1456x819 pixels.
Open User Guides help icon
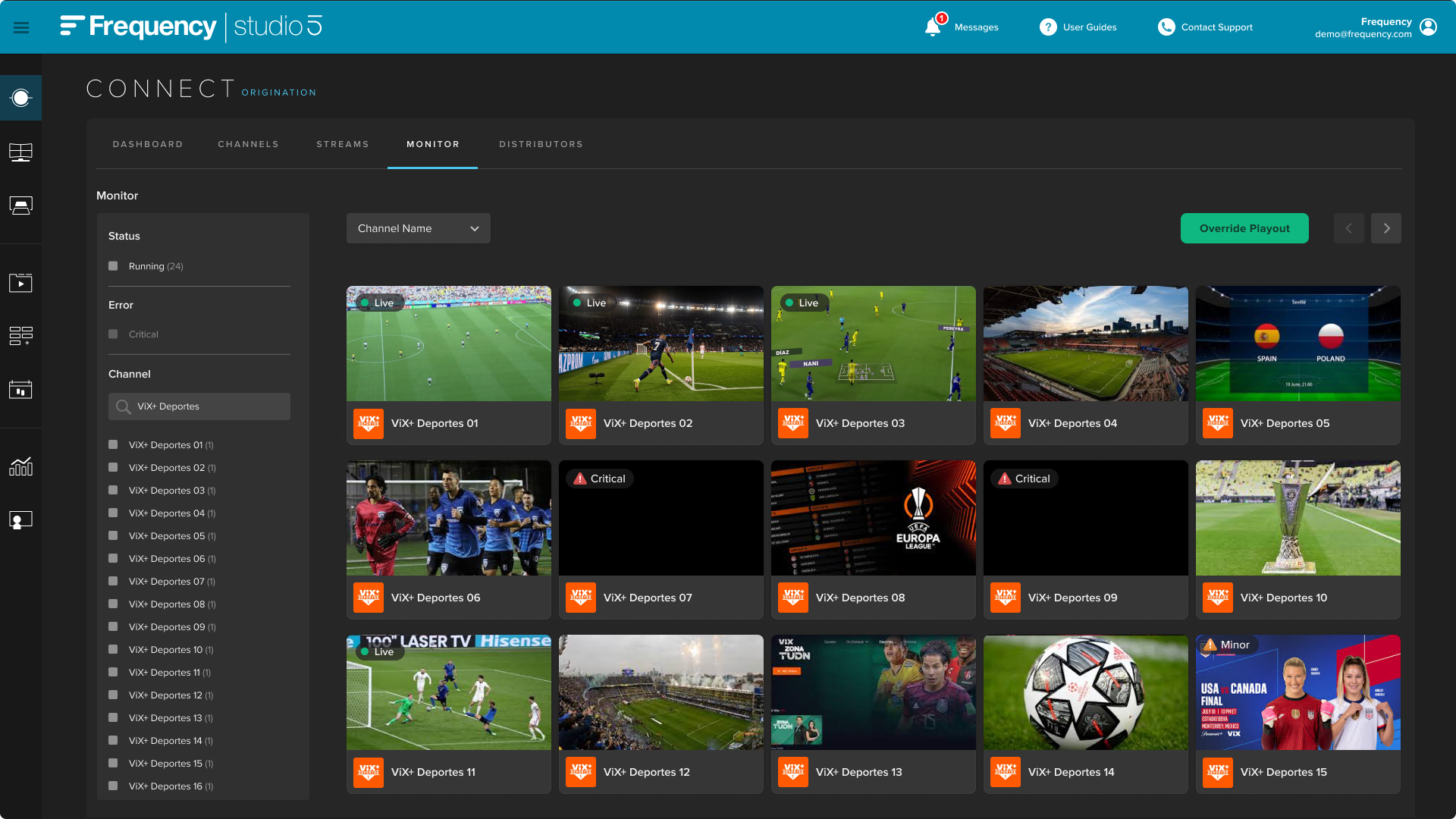[x=1048, y=27]
